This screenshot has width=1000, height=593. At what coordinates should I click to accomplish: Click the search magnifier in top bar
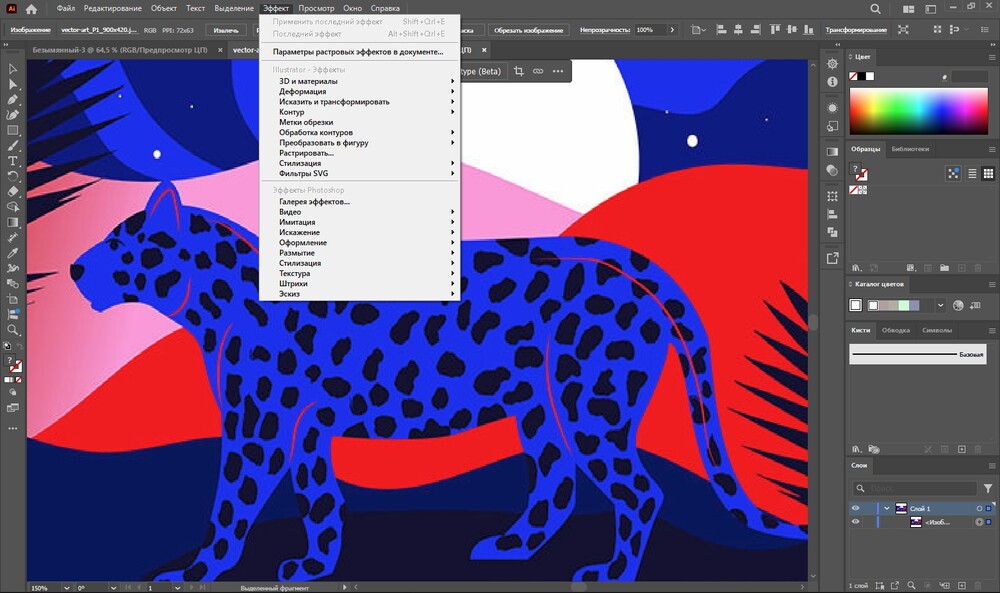coord(876,9)
